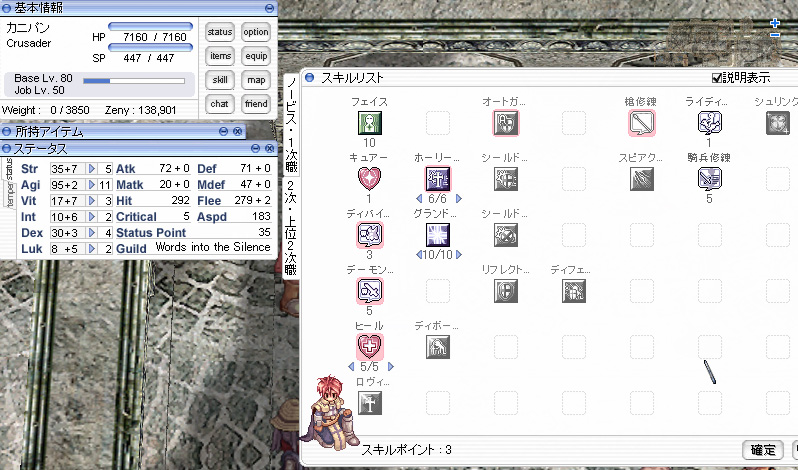
Task: Select the ディバインプロテクション skill icon
Action: pyautogui.click(x=369, y=235)
